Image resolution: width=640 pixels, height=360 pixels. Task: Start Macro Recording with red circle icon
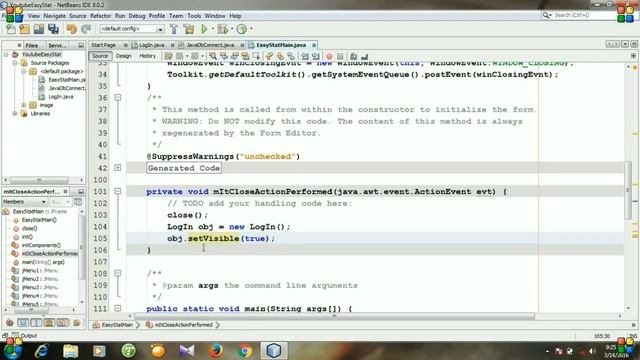[329, 56]
